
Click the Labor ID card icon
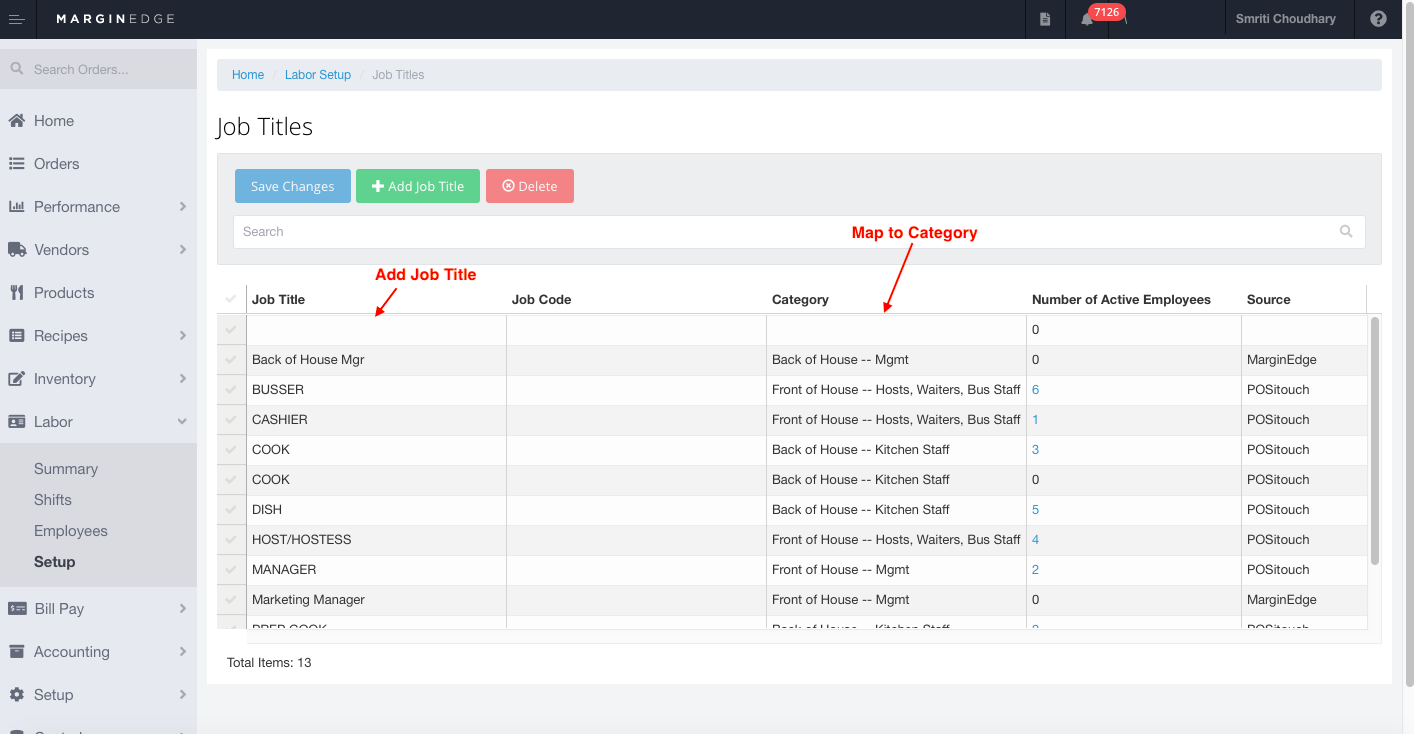17,422
